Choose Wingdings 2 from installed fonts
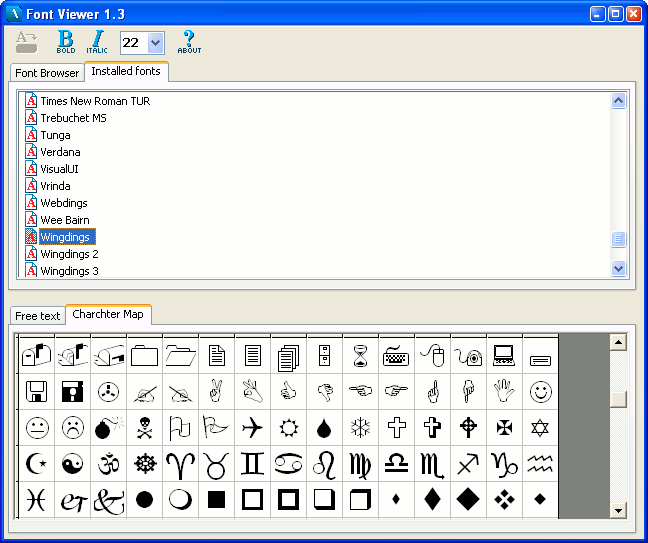648x543 pixels. coord(69,254)
